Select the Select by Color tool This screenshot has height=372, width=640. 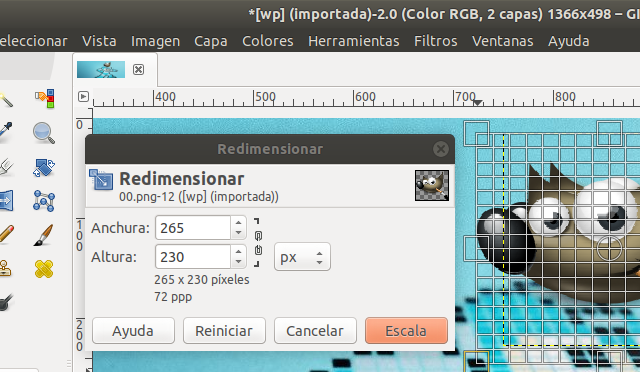click(x=44, y=99)
